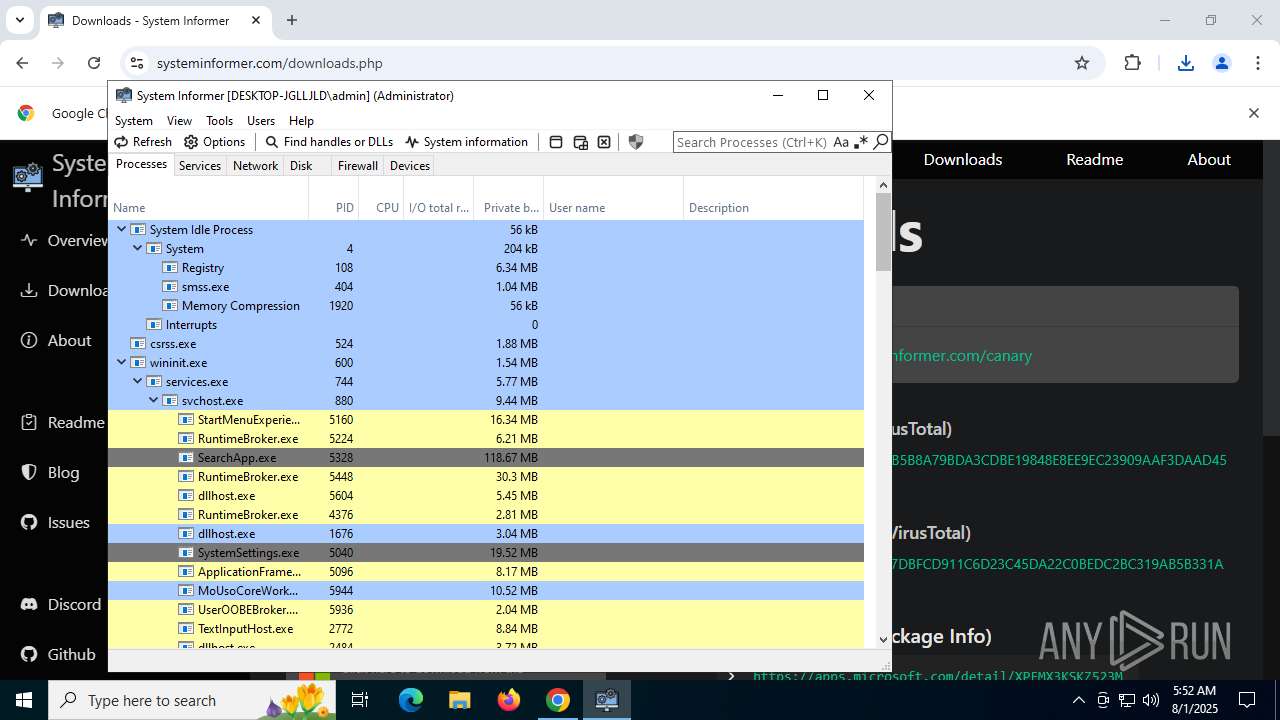The height and width of the screenshot is (720, 1280).
Task: Open the Options gear button
Action: click(215, 142)
